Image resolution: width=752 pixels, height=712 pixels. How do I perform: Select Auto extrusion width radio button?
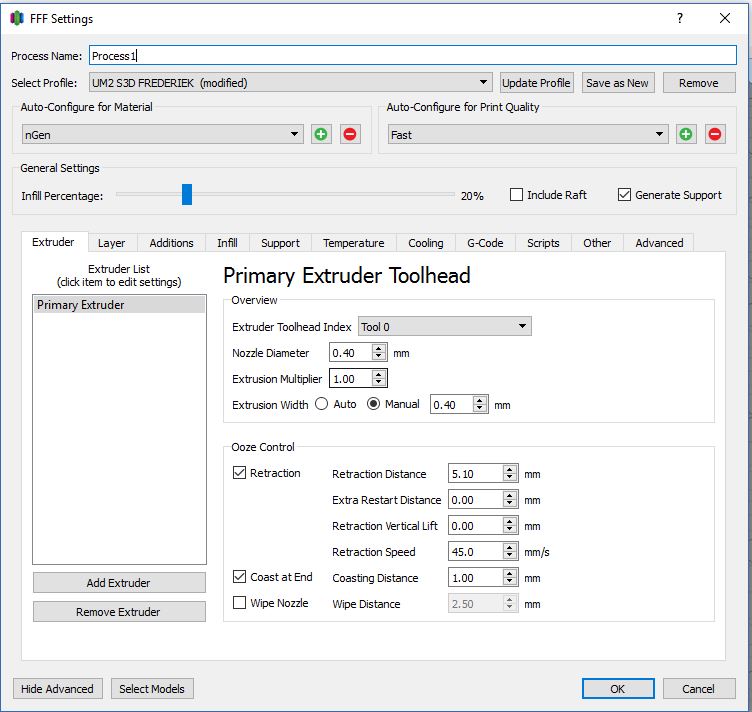click(322, 404)
